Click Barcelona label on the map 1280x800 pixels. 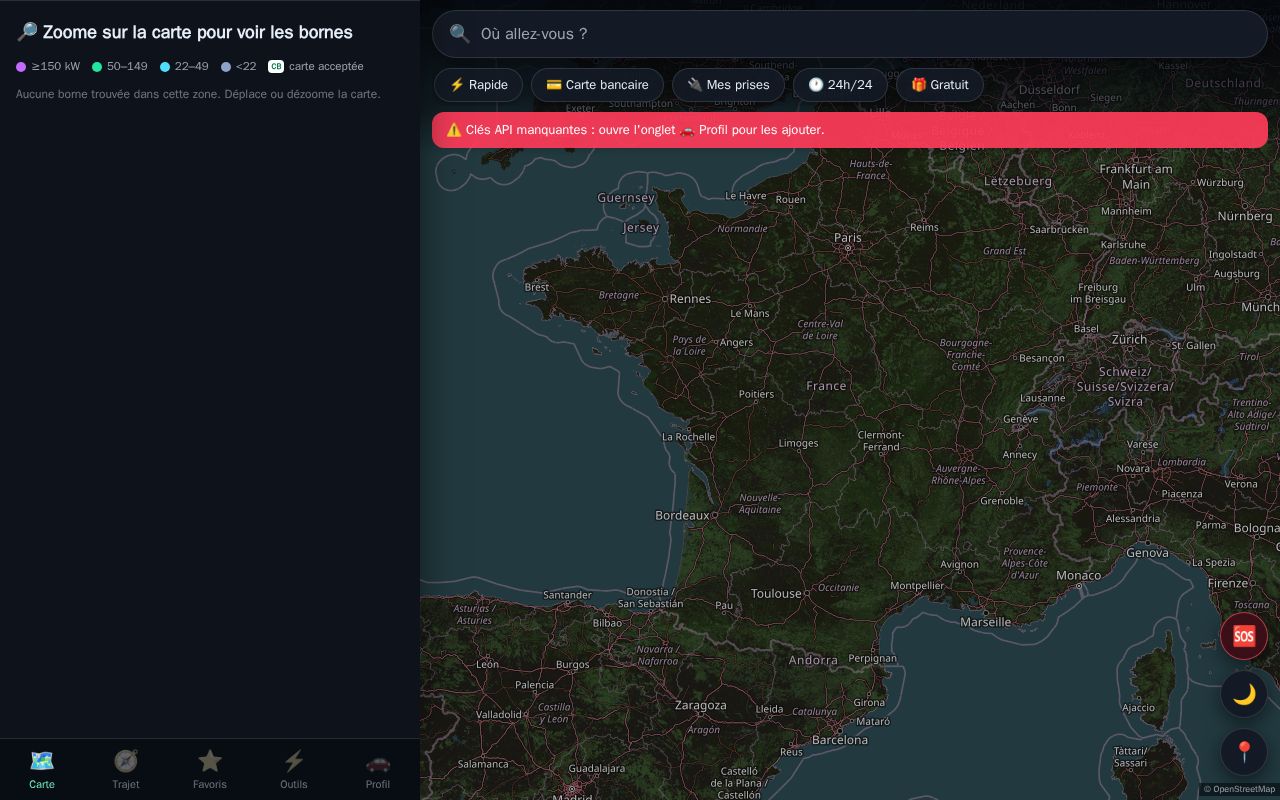[840, 741]
